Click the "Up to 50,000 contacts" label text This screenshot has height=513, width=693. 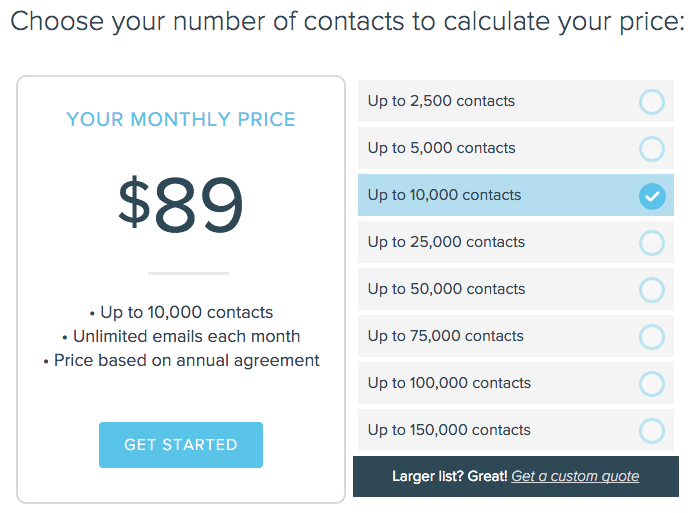446,289
